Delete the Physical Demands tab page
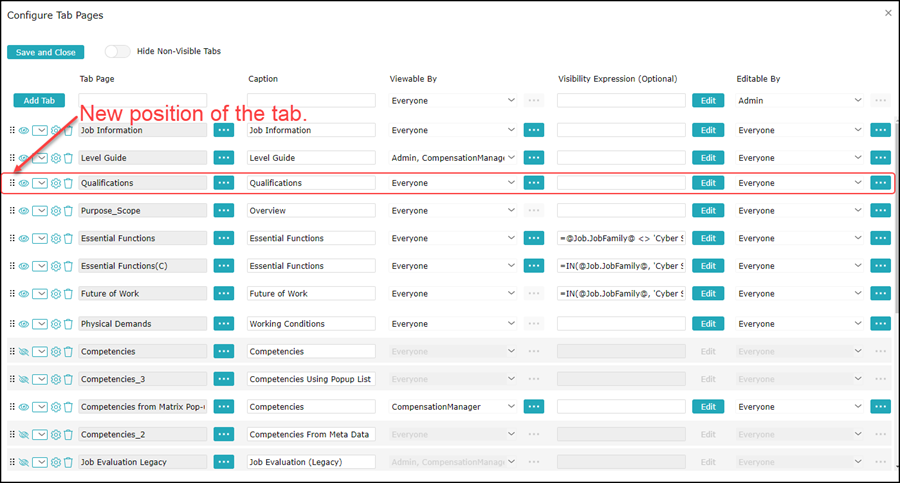Screen dimensions: 900x483 point(68,324)
